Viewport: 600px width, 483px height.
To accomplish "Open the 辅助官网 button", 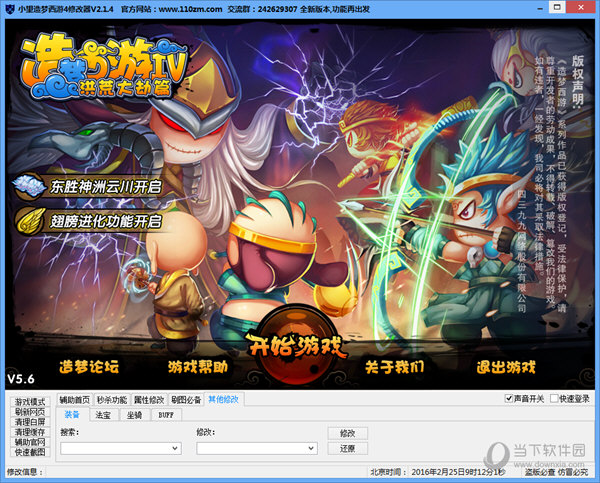I will tap(30, 442).
